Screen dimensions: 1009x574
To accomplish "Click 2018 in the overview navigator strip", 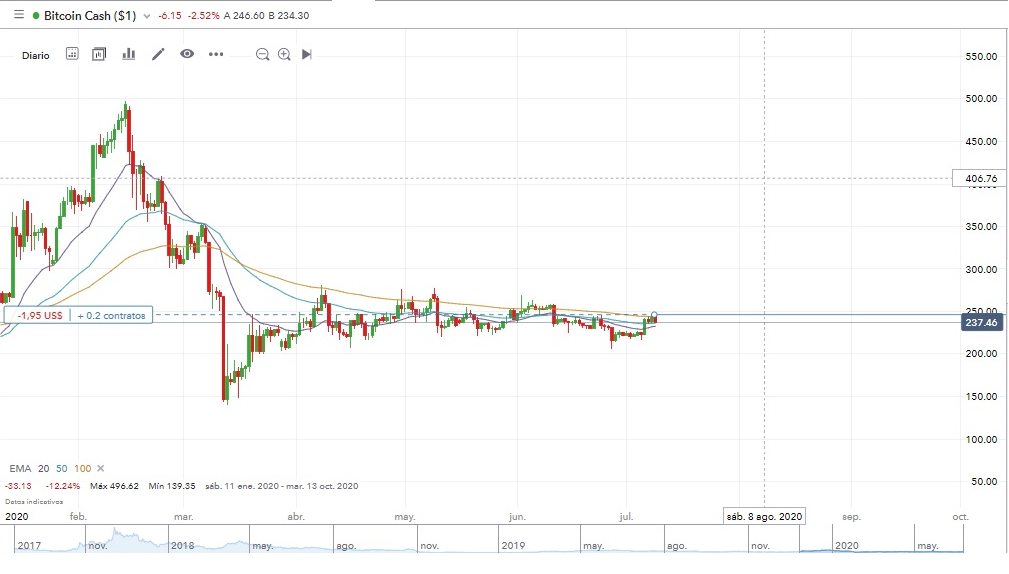I will tap(183, 545).
